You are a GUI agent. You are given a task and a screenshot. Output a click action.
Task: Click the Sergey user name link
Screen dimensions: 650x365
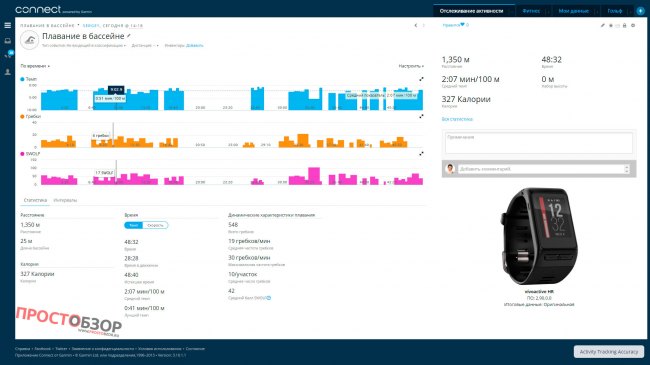point(91,25)
